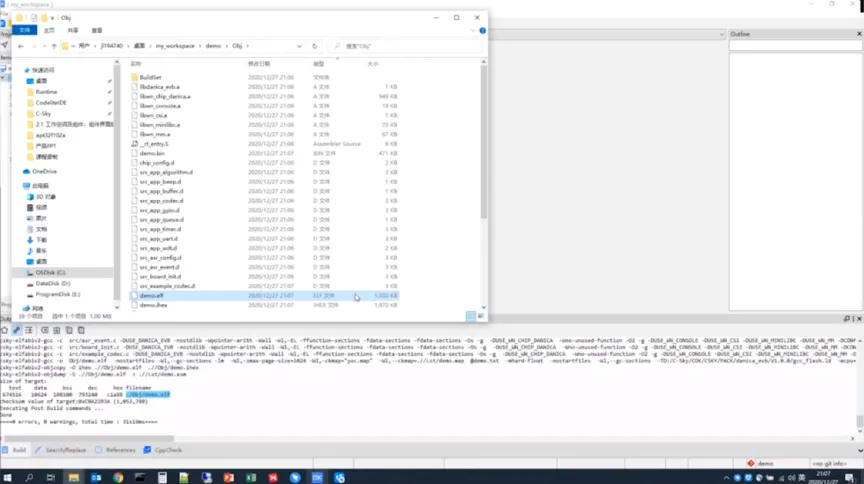Sort files by date modified column
This screenshot has width=864, height=484.
click(x=259, y=64)
